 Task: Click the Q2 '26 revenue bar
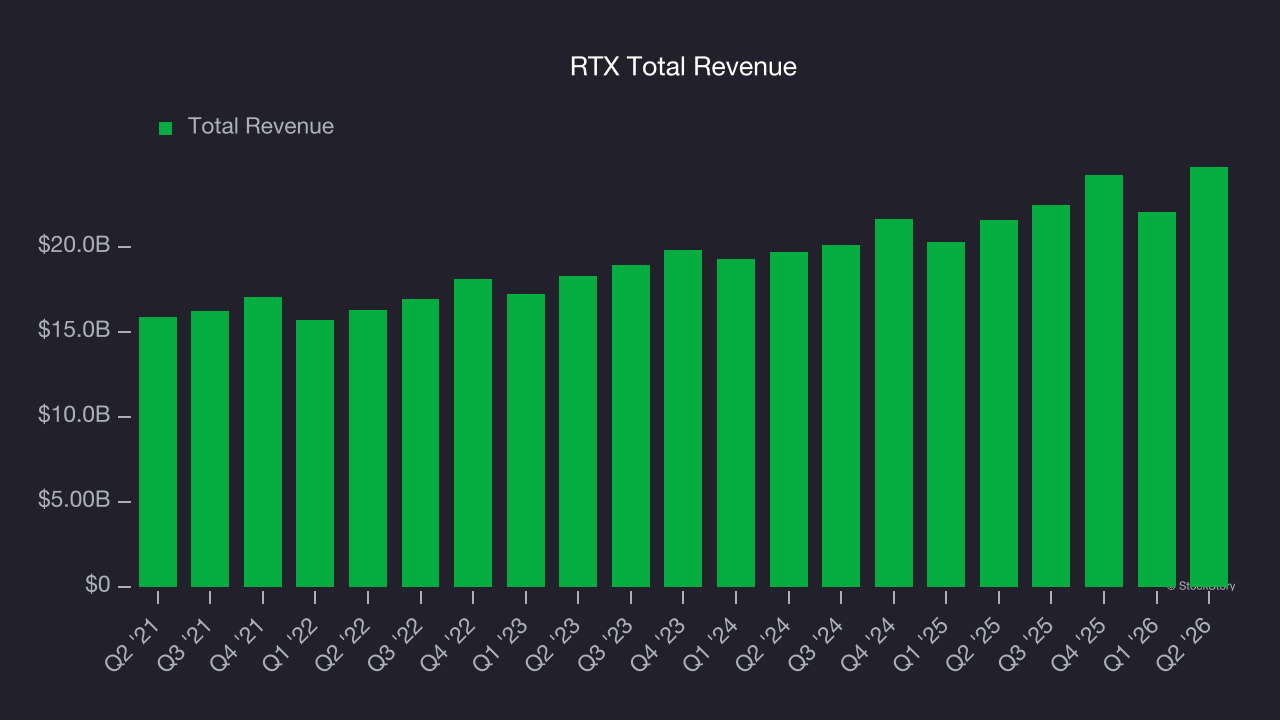tap(1209, 377)
